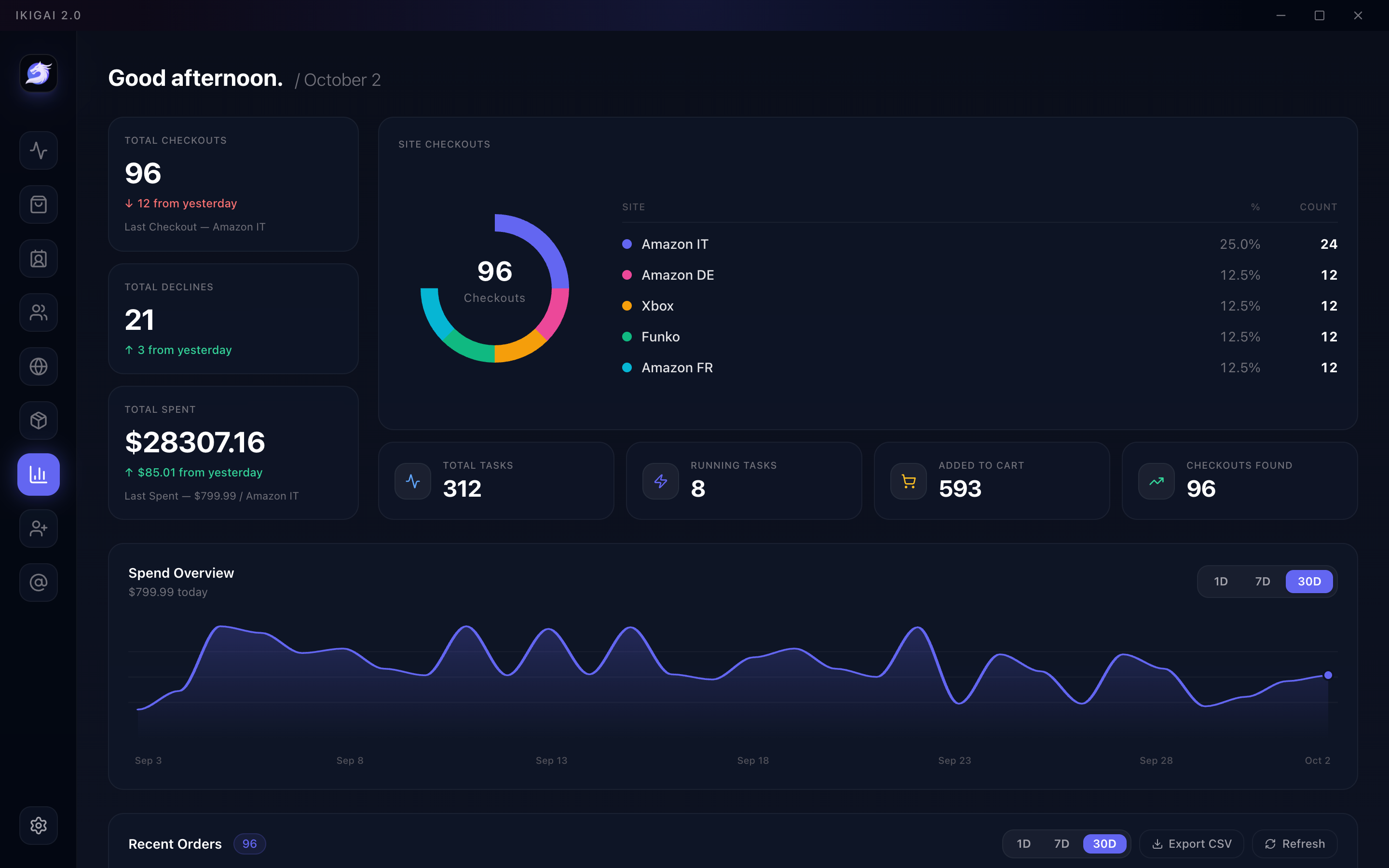Screen dimensions: 1389x868
Task: Open the package box sidebar icon
Action: coord(39,420)
